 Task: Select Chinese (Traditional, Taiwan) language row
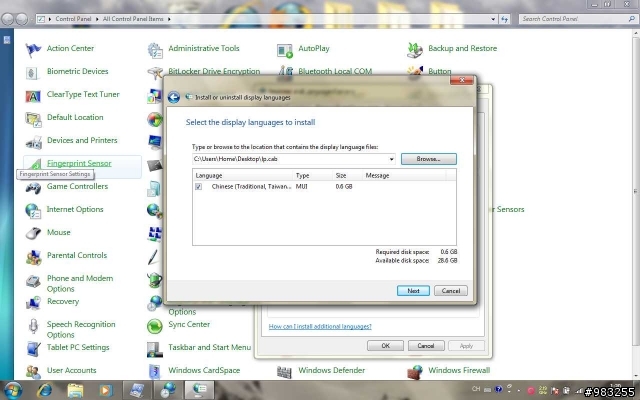324,187
